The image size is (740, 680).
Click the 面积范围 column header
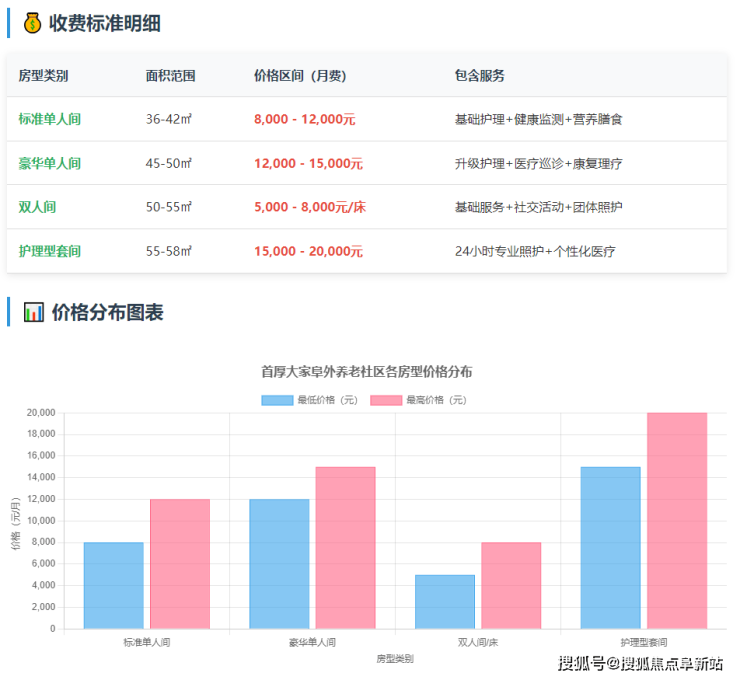(x=170, y=76)
